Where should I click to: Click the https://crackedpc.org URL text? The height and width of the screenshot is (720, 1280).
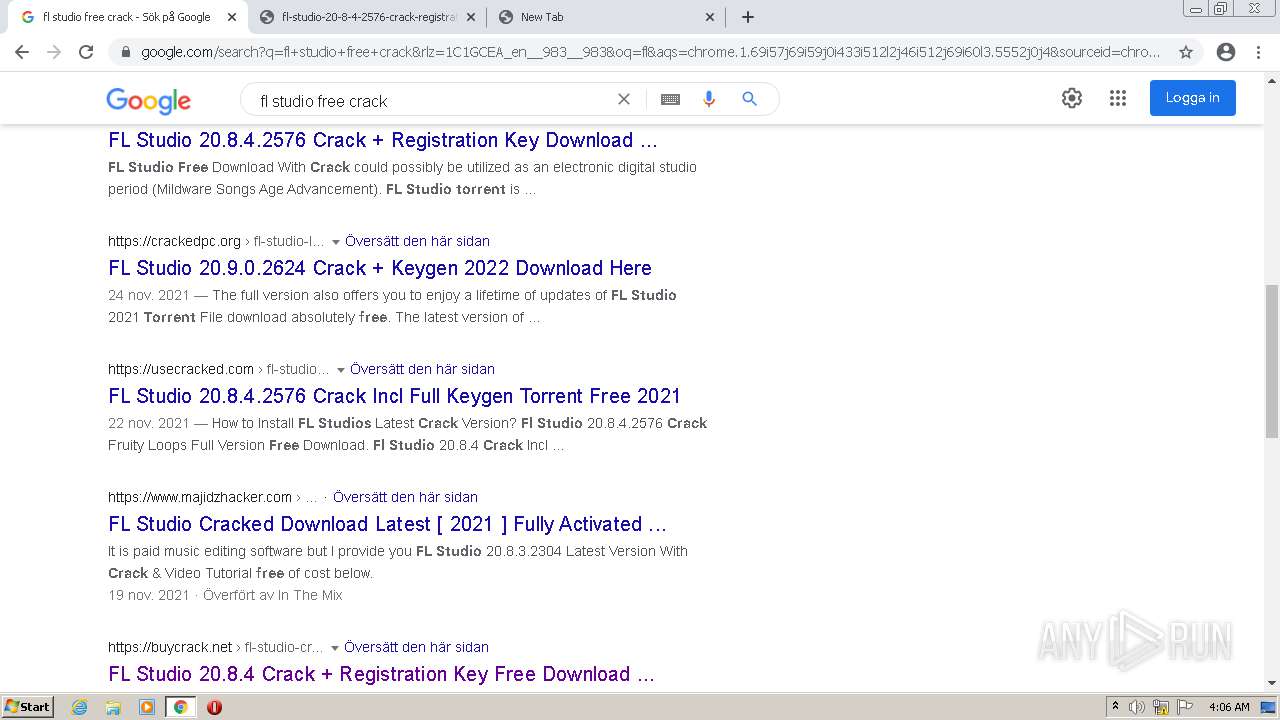(x=174, y=241)
